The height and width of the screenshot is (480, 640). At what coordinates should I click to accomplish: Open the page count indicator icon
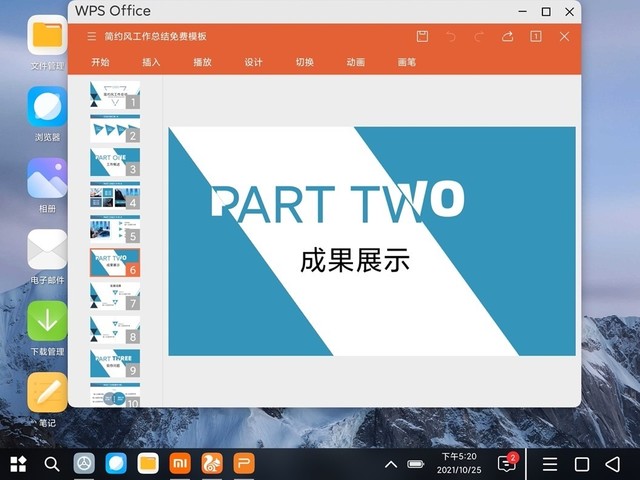[x=536, y=37]
